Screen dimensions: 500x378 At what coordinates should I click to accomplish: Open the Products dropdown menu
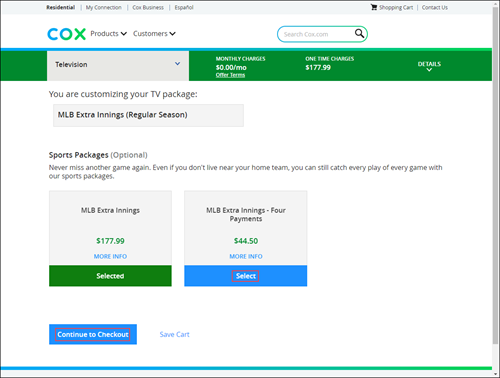pyautogui.click(x=109, y=34)
